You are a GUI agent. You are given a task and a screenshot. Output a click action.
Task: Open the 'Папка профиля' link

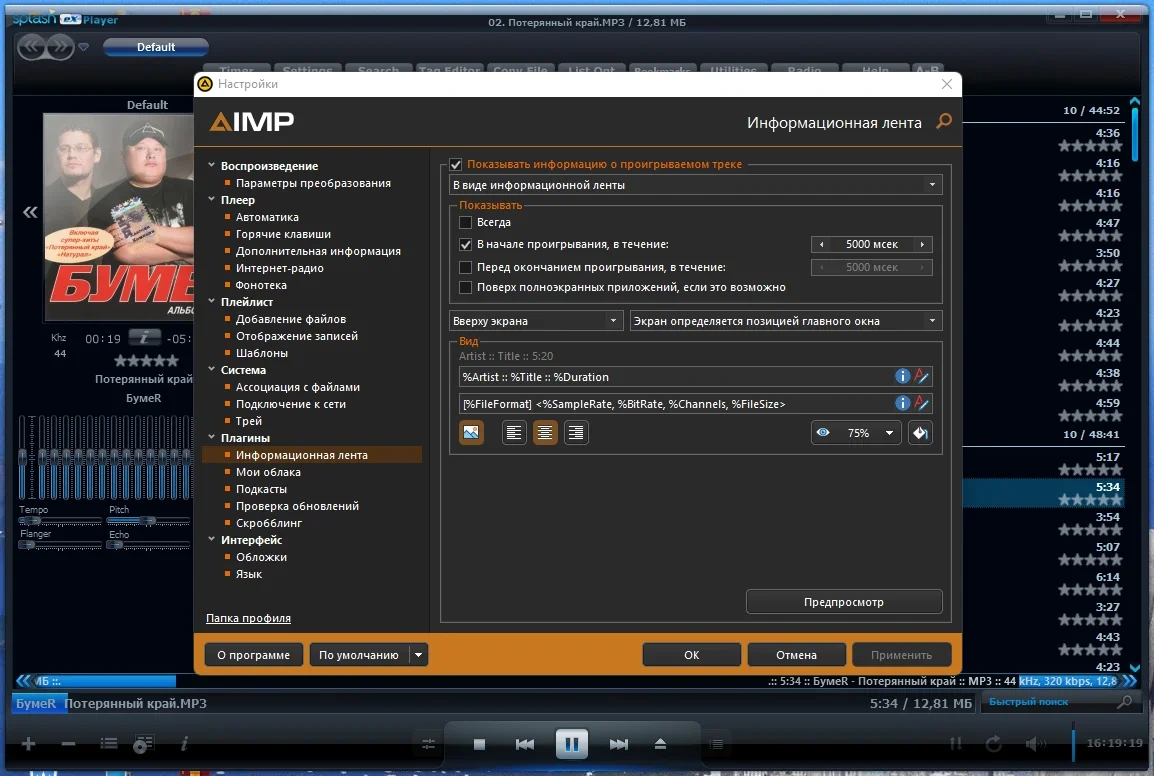click(248, 618)
